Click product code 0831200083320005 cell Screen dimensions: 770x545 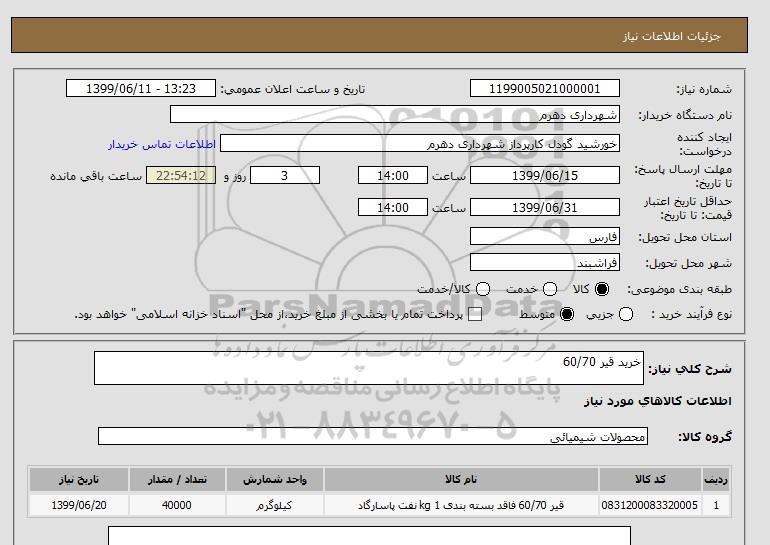[650, 505]
